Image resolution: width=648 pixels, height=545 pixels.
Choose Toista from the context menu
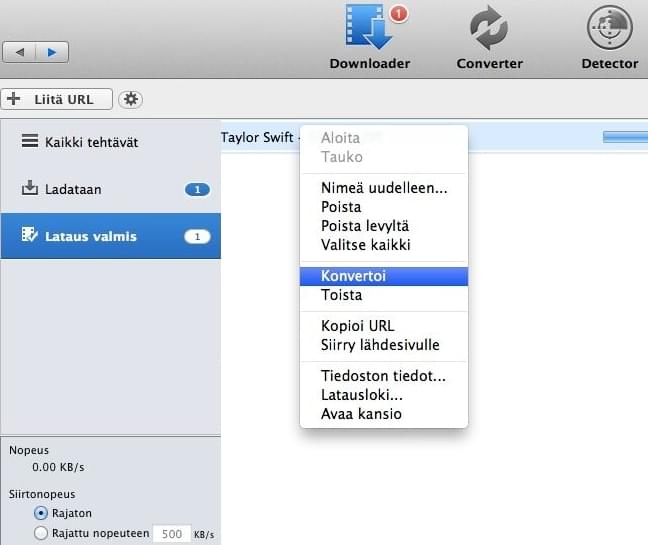pos(384,295)
